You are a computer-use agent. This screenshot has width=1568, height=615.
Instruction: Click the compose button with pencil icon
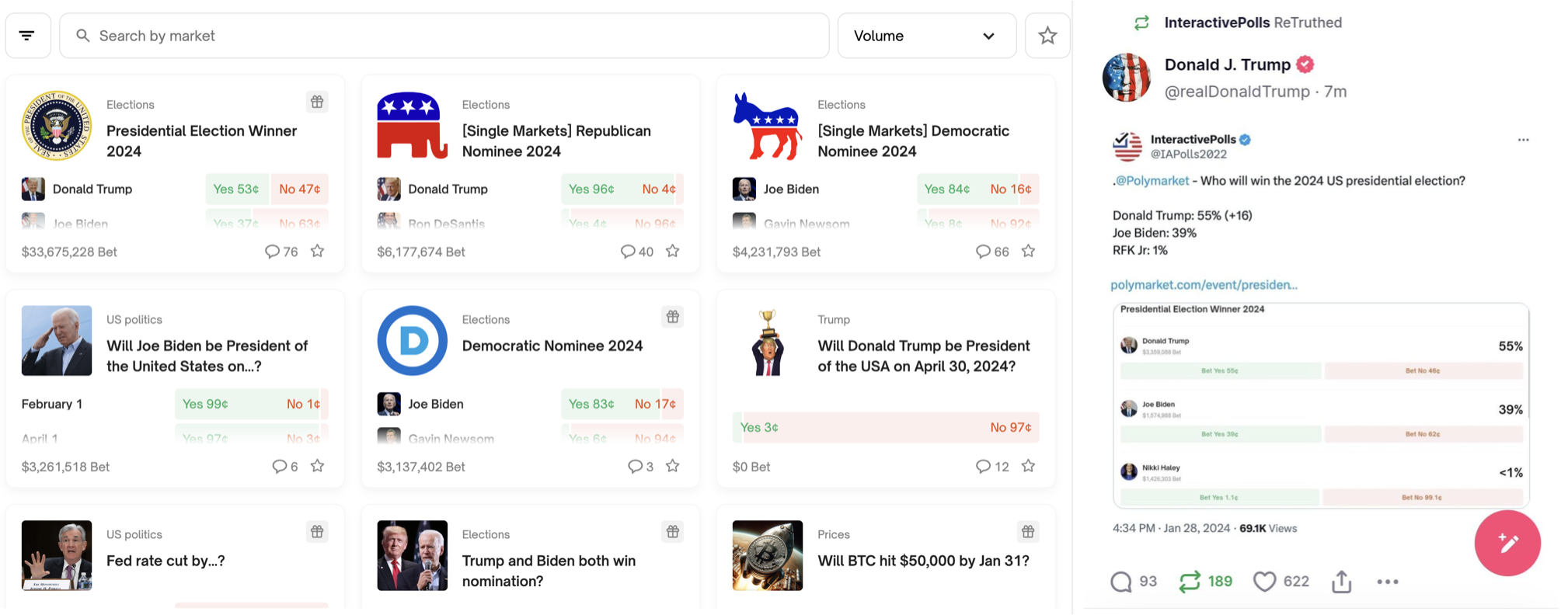(1507, 544)
